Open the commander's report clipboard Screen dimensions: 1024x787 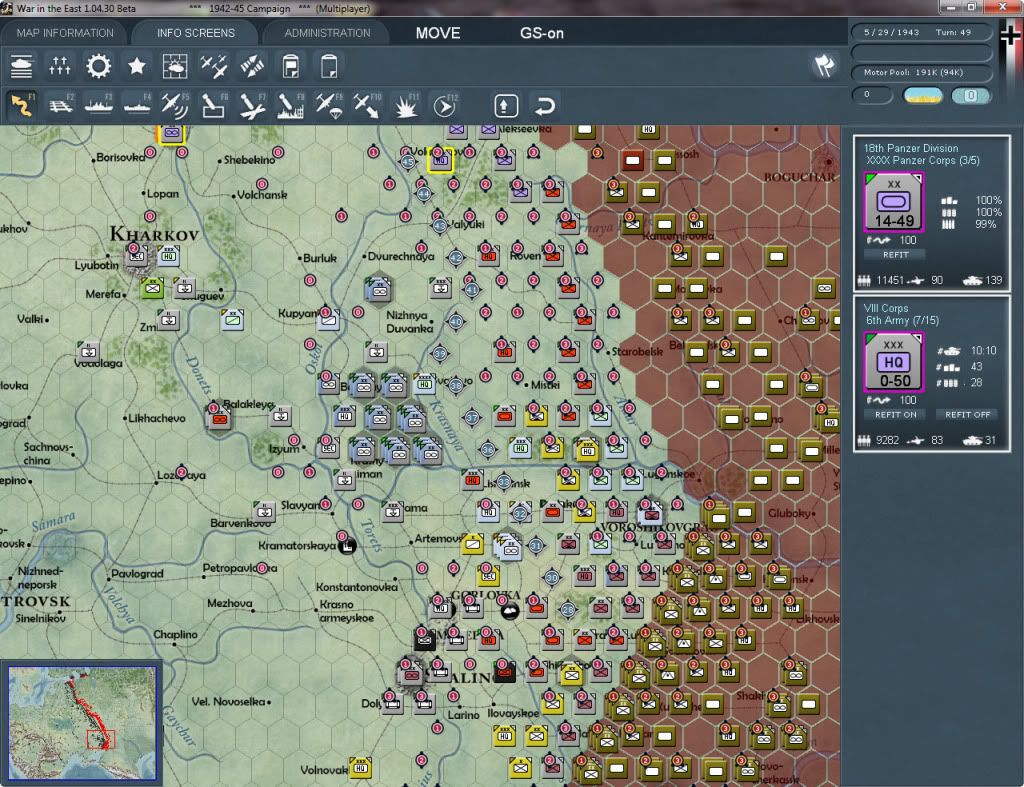coord(291,66)
